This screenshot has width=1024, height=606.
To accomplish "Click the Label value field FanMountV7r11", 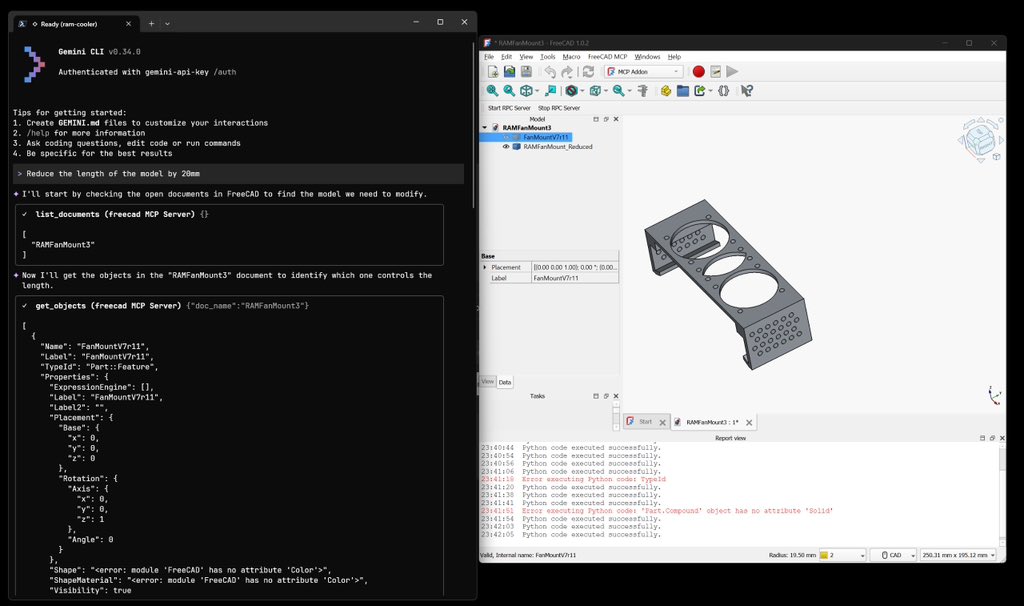I will pyautogui.click(x=575, y=278).
